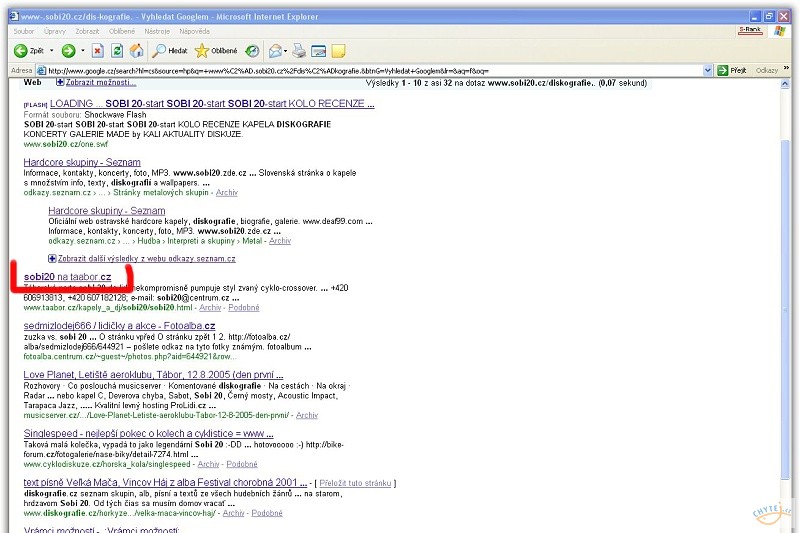Screen dimensions: 800x533
Task: Click Přeložit tuto stránku link
Action: coord(355,483)
